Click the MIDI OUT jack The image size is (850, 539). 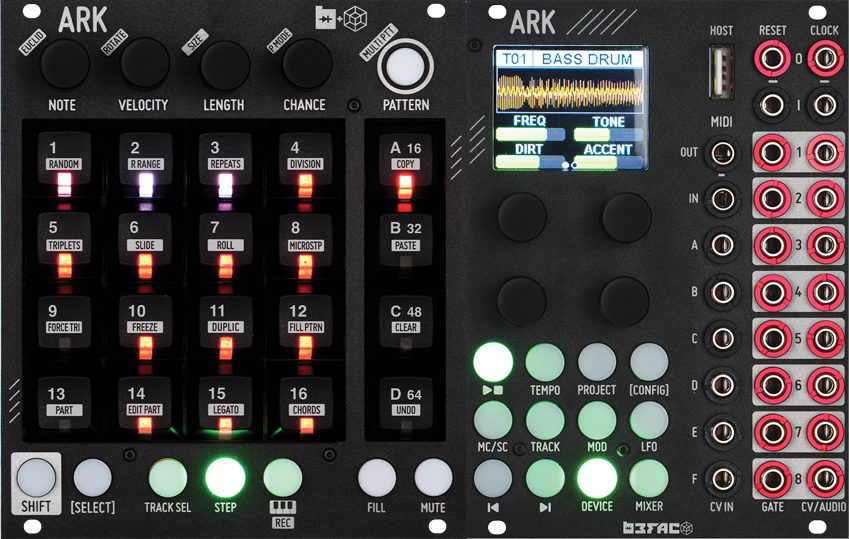[x=722, y=153]
